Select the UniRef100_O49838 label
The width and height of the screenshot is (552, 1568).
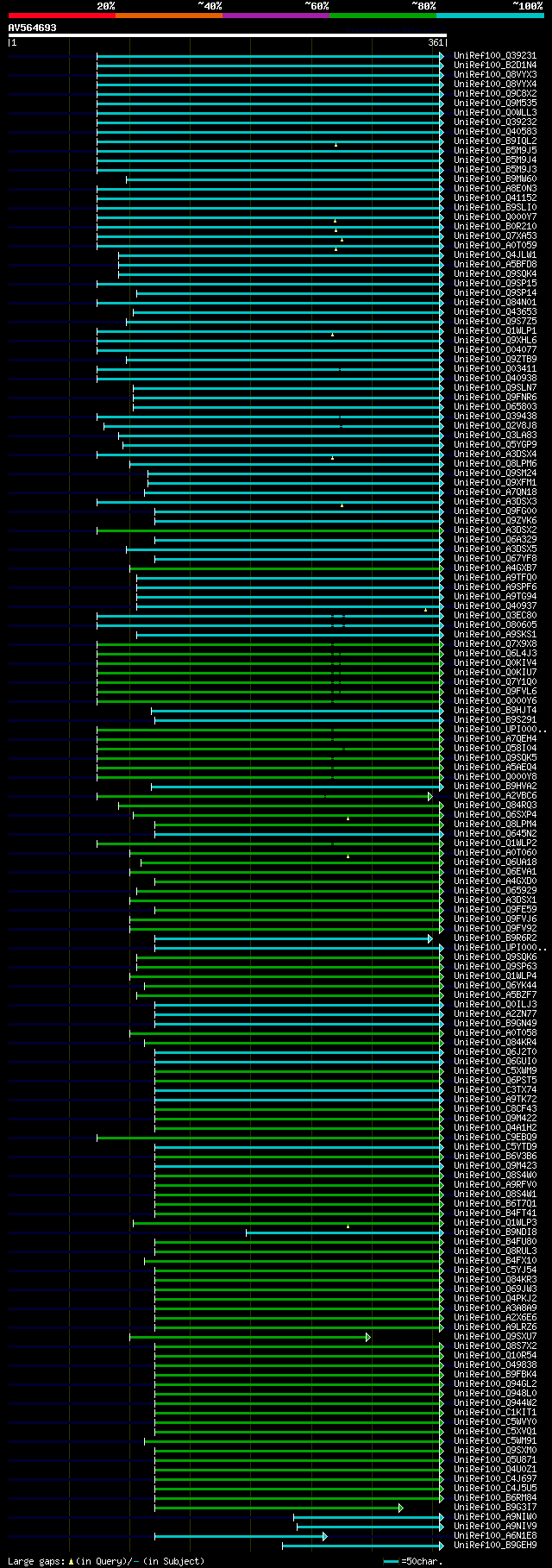coord(495,1365)
